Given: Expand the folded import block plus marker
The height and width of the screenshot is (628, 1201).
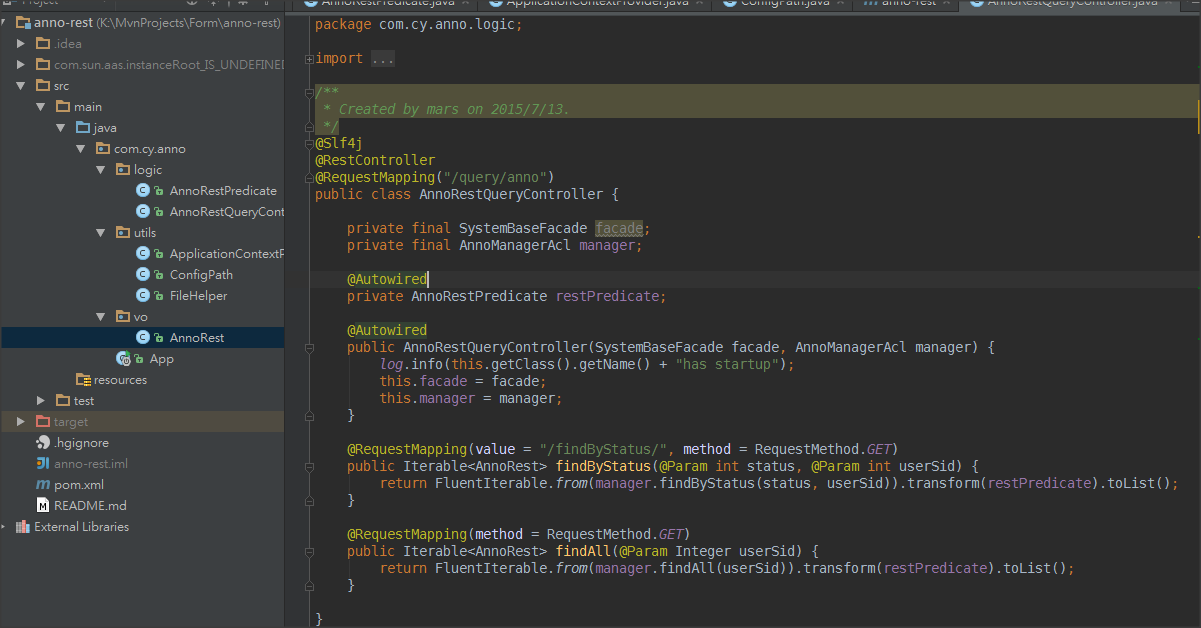Looking at the screenshot, I should click(309, 59).
